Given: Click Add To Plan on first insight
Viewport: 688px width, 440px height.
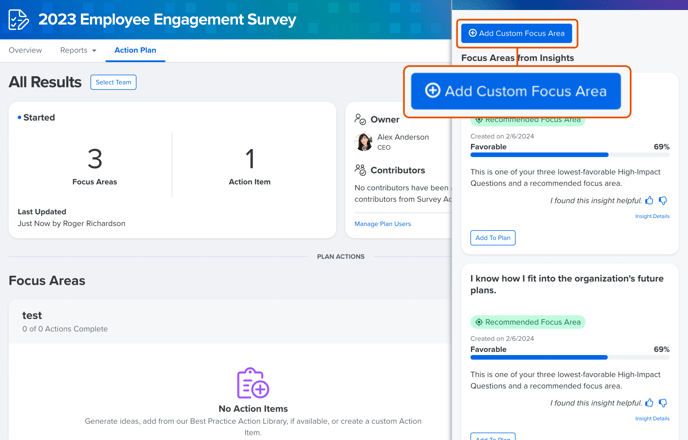Looking at the screenshot, I should (x=493, y=238).
